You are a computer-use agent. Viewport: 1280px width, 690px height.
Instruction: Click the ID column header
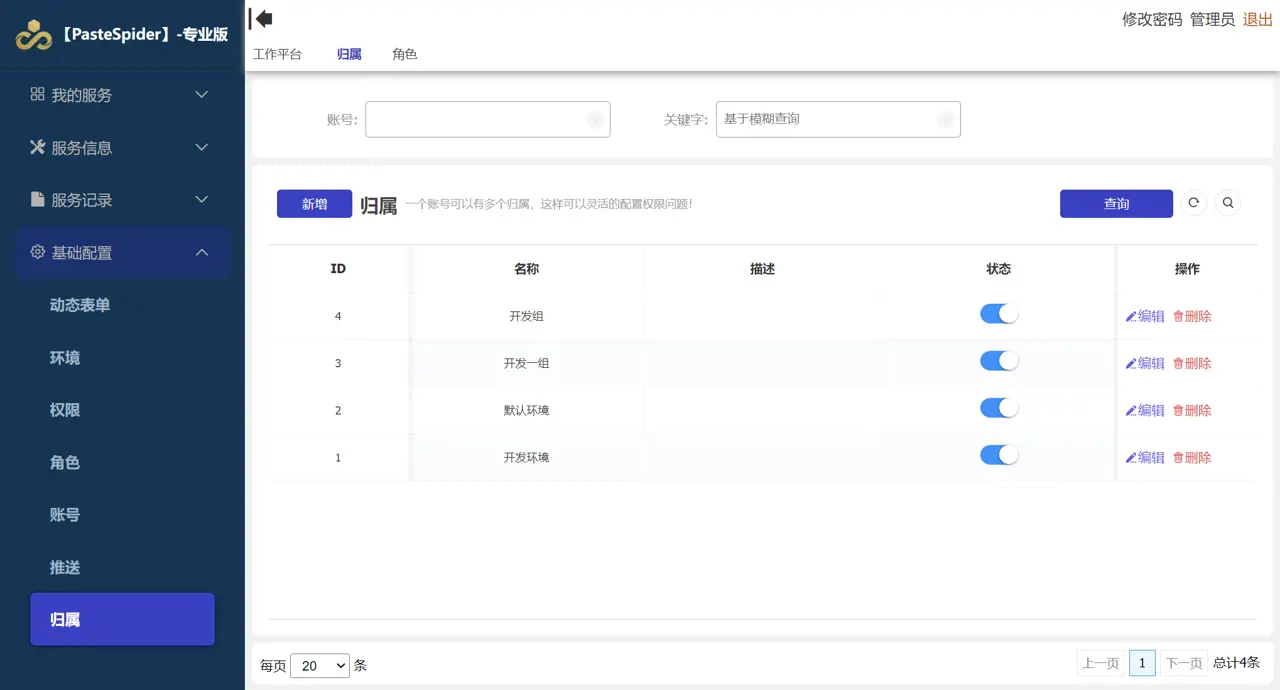(x=338, y=269)
